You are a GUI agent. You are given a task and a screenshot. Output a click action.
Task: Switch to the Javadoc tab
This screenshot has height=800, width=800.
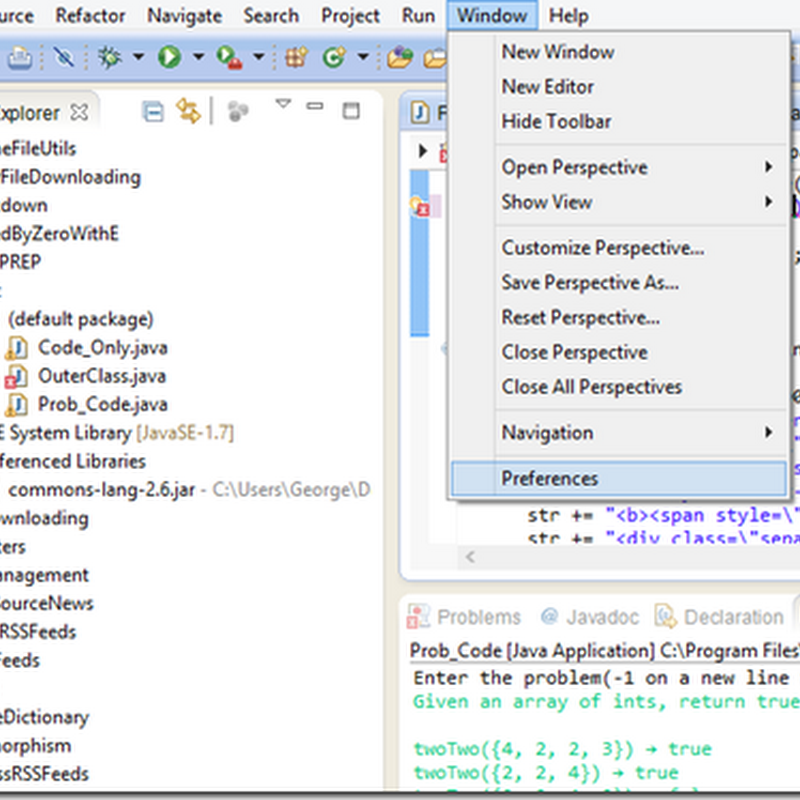[590, 617]
